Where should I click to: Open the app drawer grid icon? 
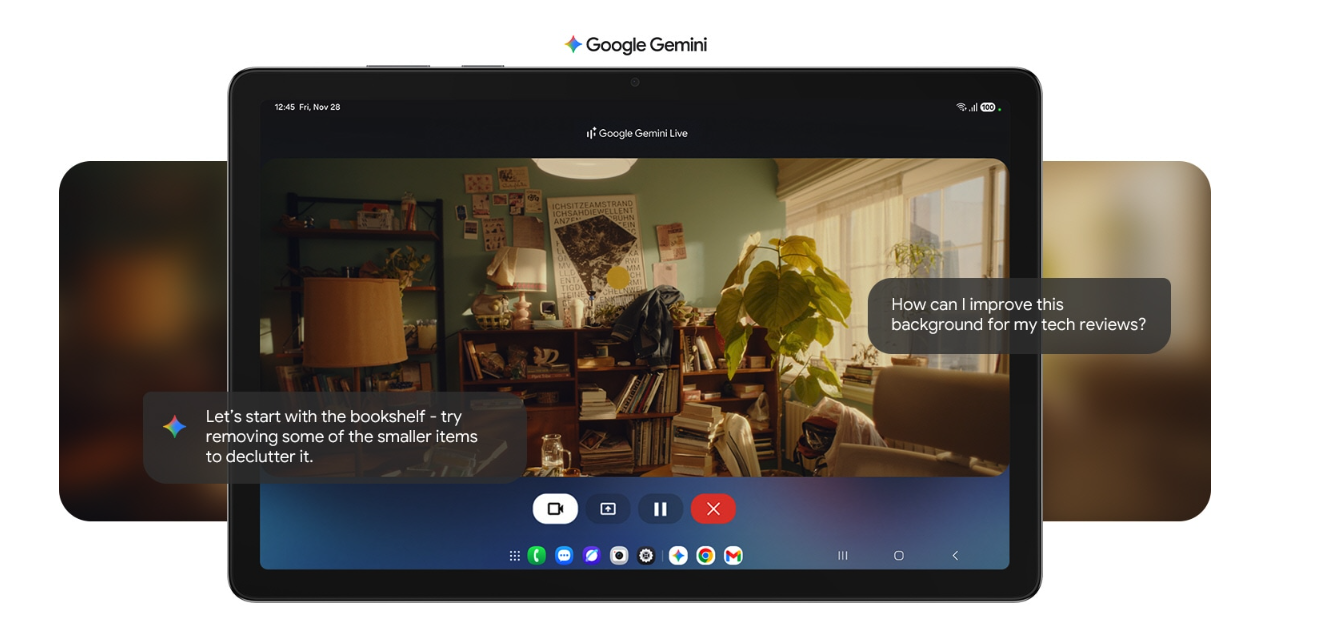click(x=514, y=556)
